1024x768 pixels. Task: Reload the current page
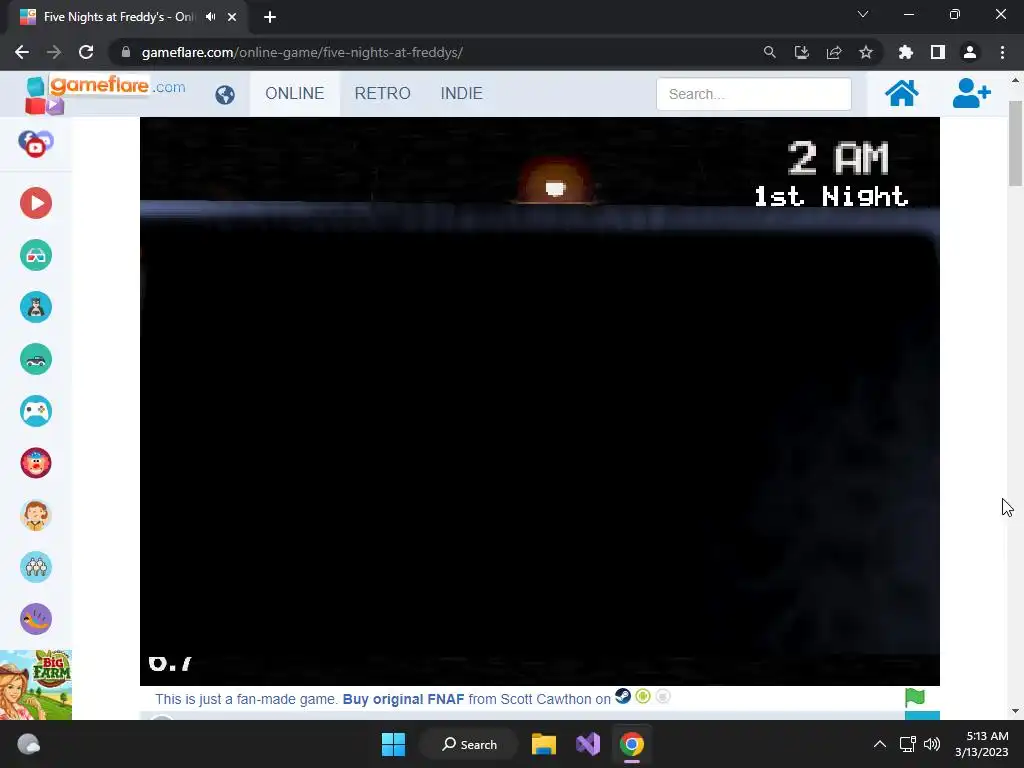pyautogui.click(x=86, y=52)
